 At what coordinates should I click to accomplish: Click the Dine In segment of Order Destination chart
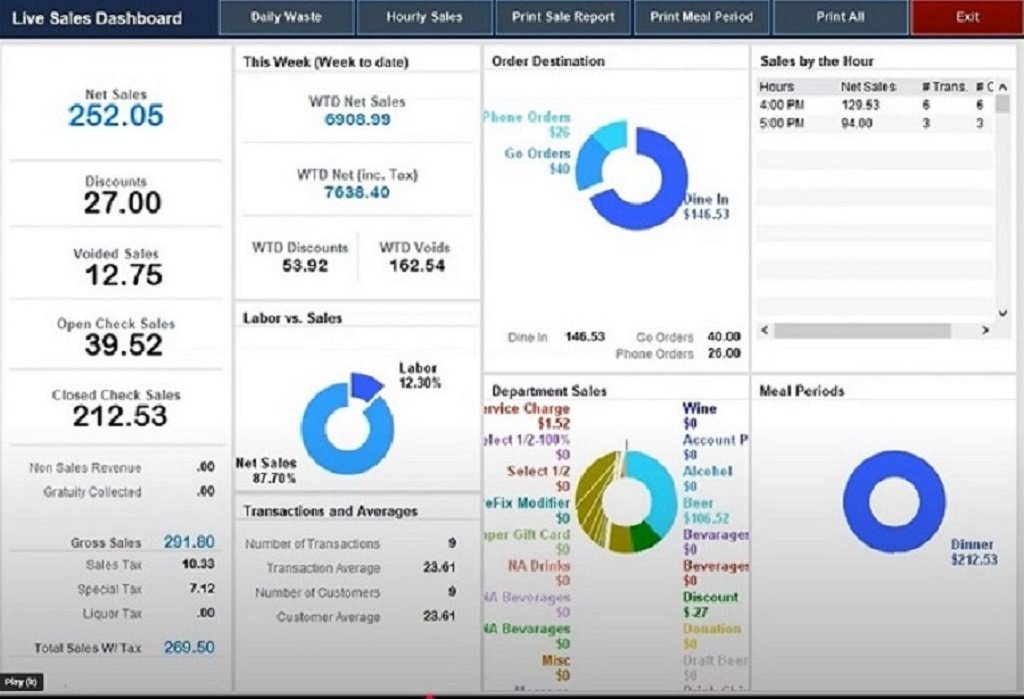[660, 200]
